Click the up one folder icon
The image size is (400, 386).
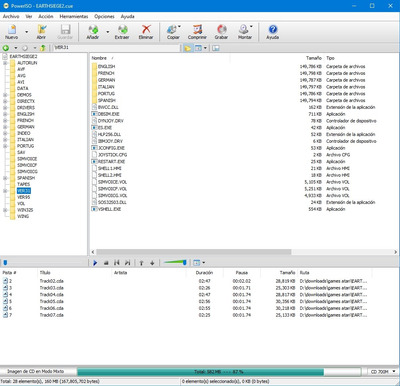click(x=43, y=48)
